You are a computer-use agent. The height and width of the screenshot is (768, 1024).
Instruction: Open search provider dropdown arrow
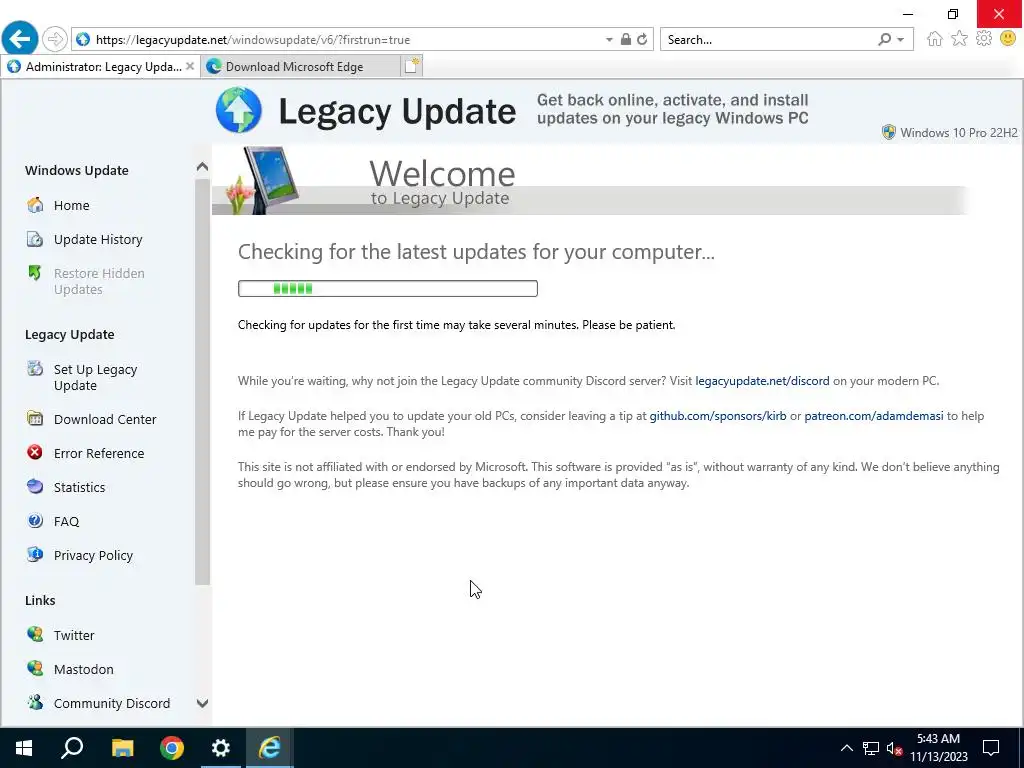click(x=901, y=40)
